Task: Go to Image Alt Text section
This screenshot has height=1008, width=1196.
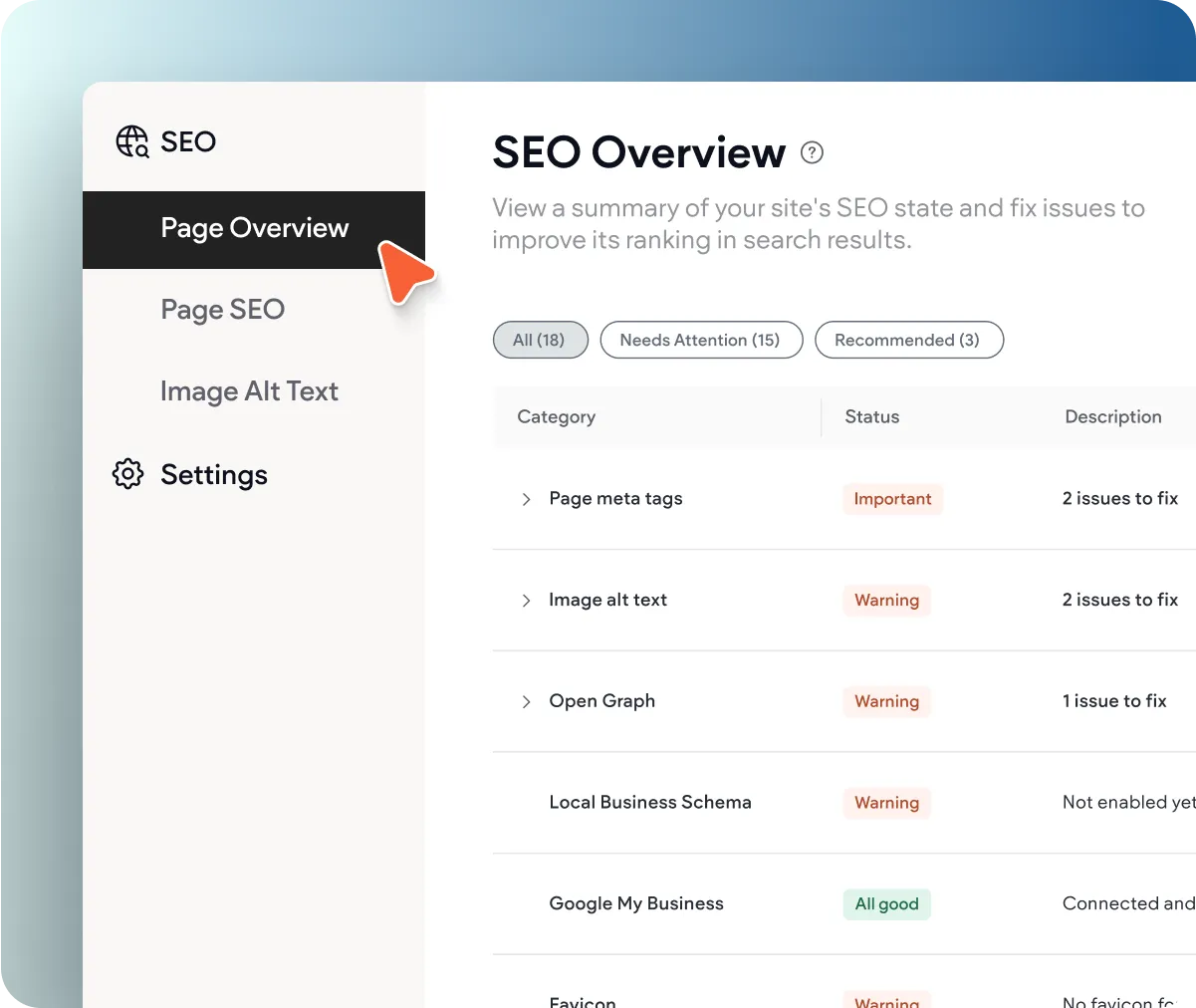Action: [x=249, y=391]
